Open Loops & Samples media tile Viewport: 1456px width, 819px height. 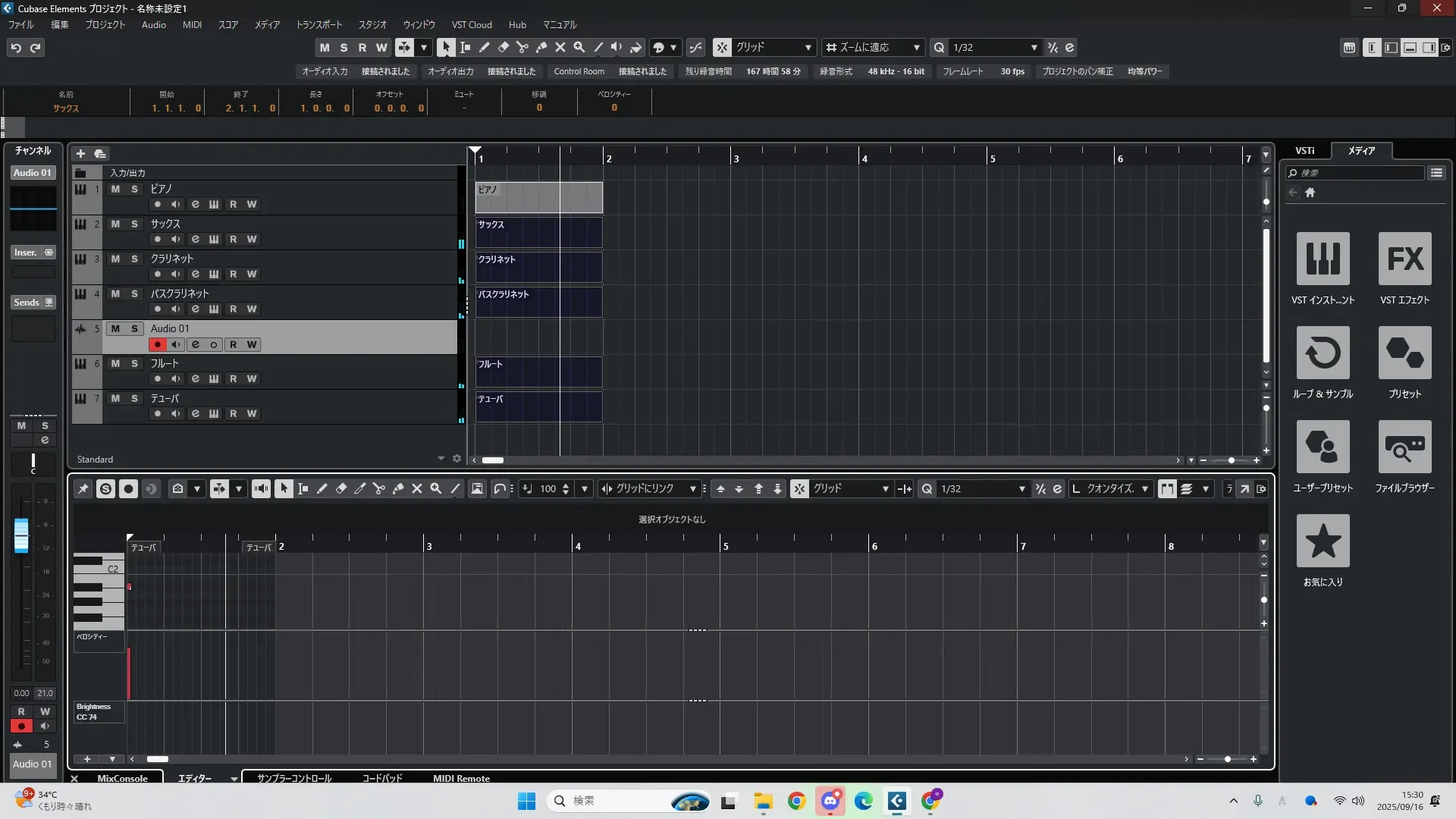click(x=1323, y=353)
